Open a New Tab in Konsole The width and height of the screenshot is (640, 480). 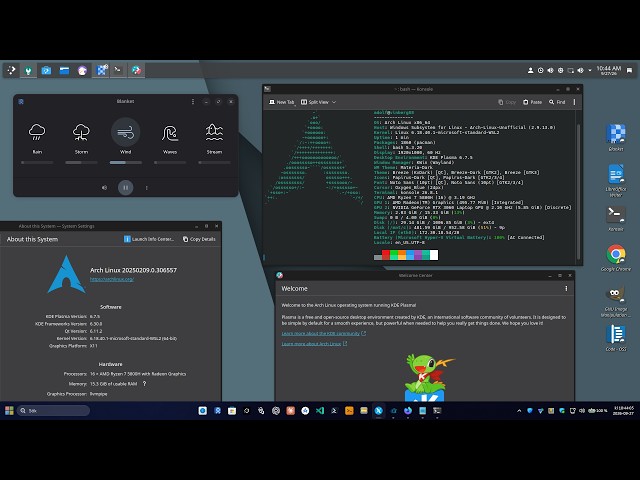click(281, 102)
